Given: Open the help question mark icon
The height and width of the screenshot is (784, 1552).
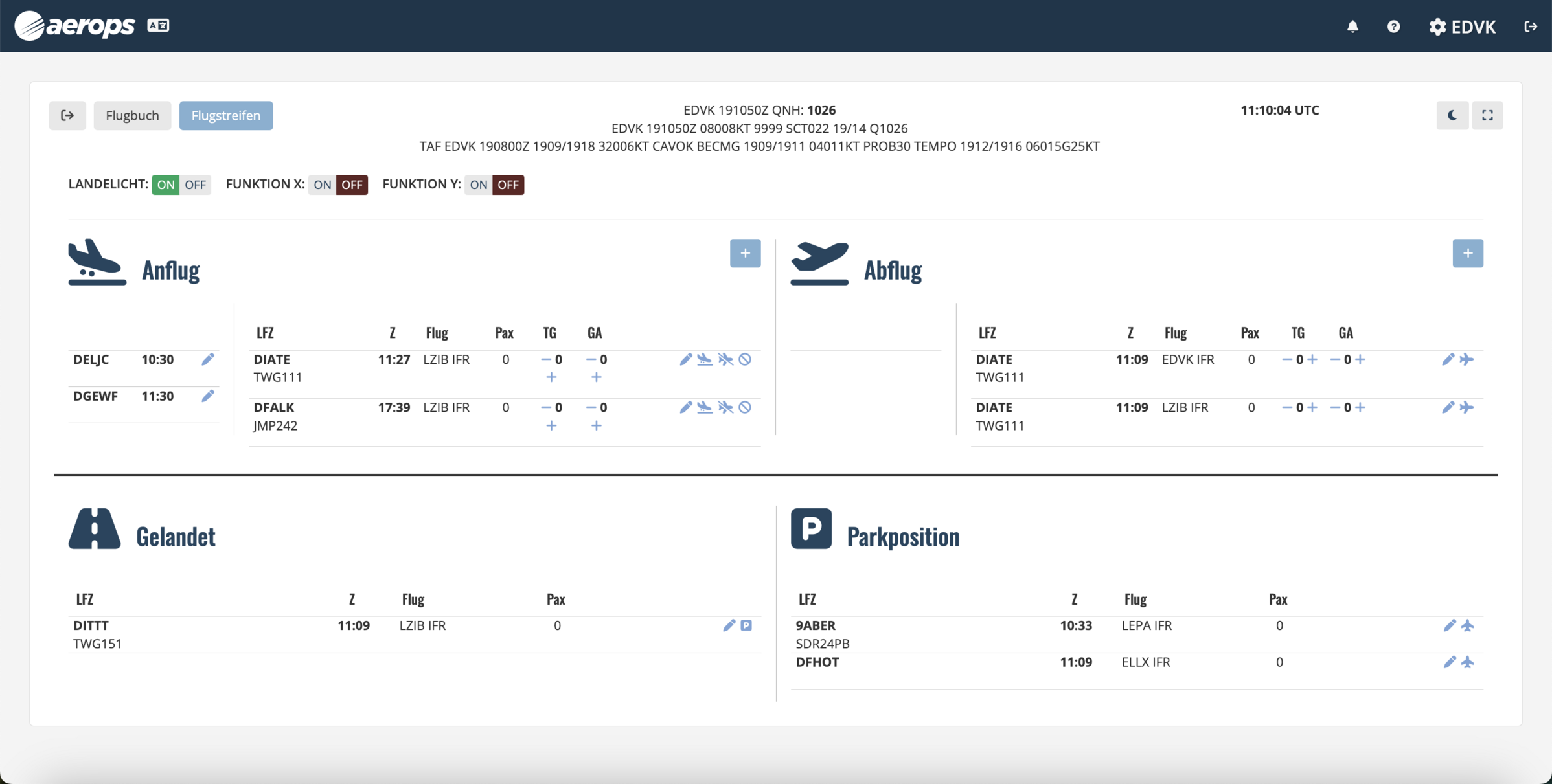Looking at the screenshot, I should 1393,27.
